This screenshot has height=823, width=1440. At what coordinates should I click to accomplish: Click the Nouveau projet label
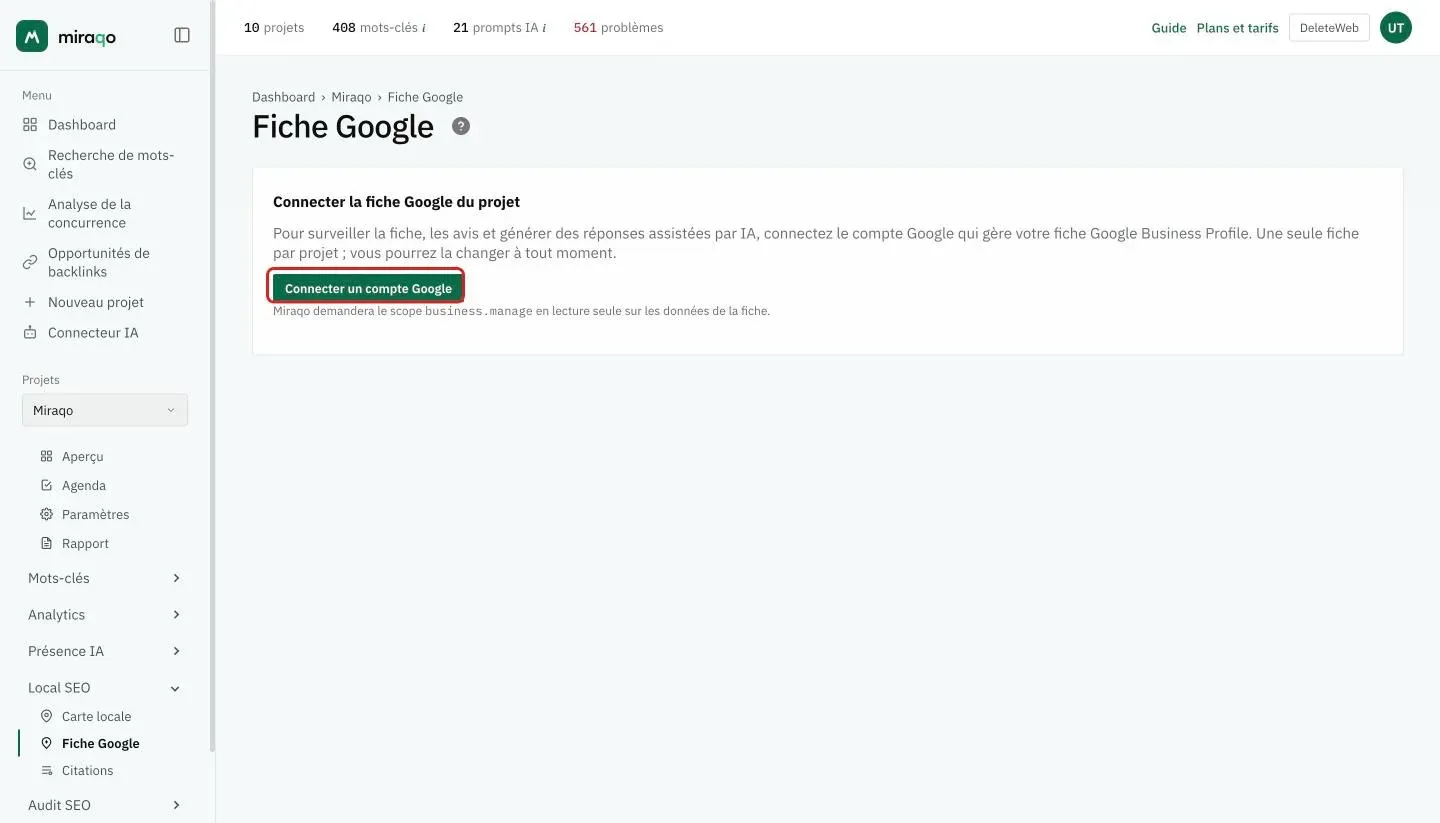[x=96, y=302]
